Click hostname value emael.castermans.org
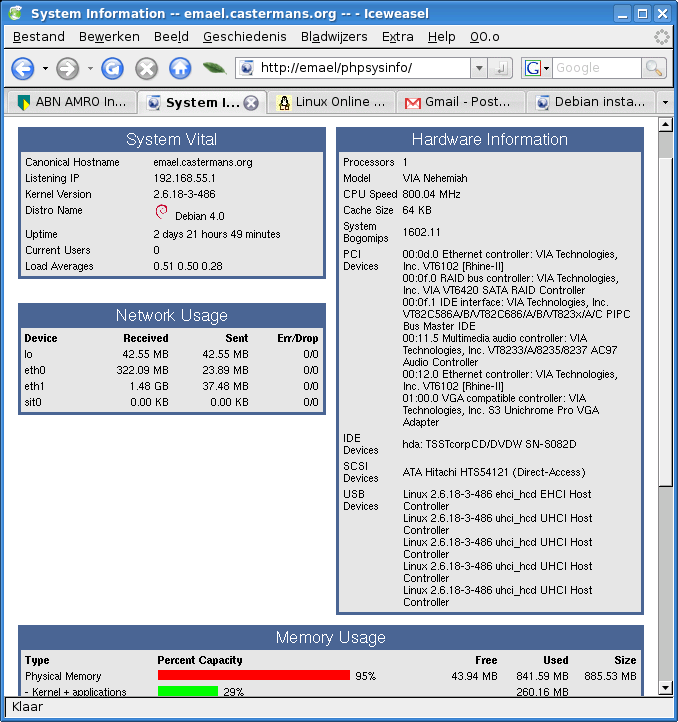This screenshot has width=678, height=722. 203,163
